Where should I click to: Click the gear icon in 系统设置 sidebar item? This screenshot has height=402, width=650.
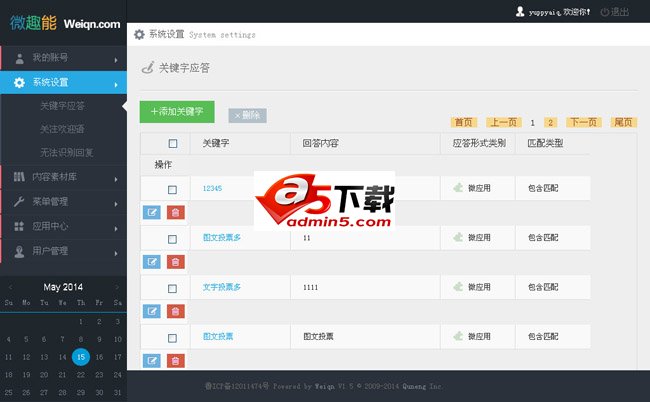(19, 82)
